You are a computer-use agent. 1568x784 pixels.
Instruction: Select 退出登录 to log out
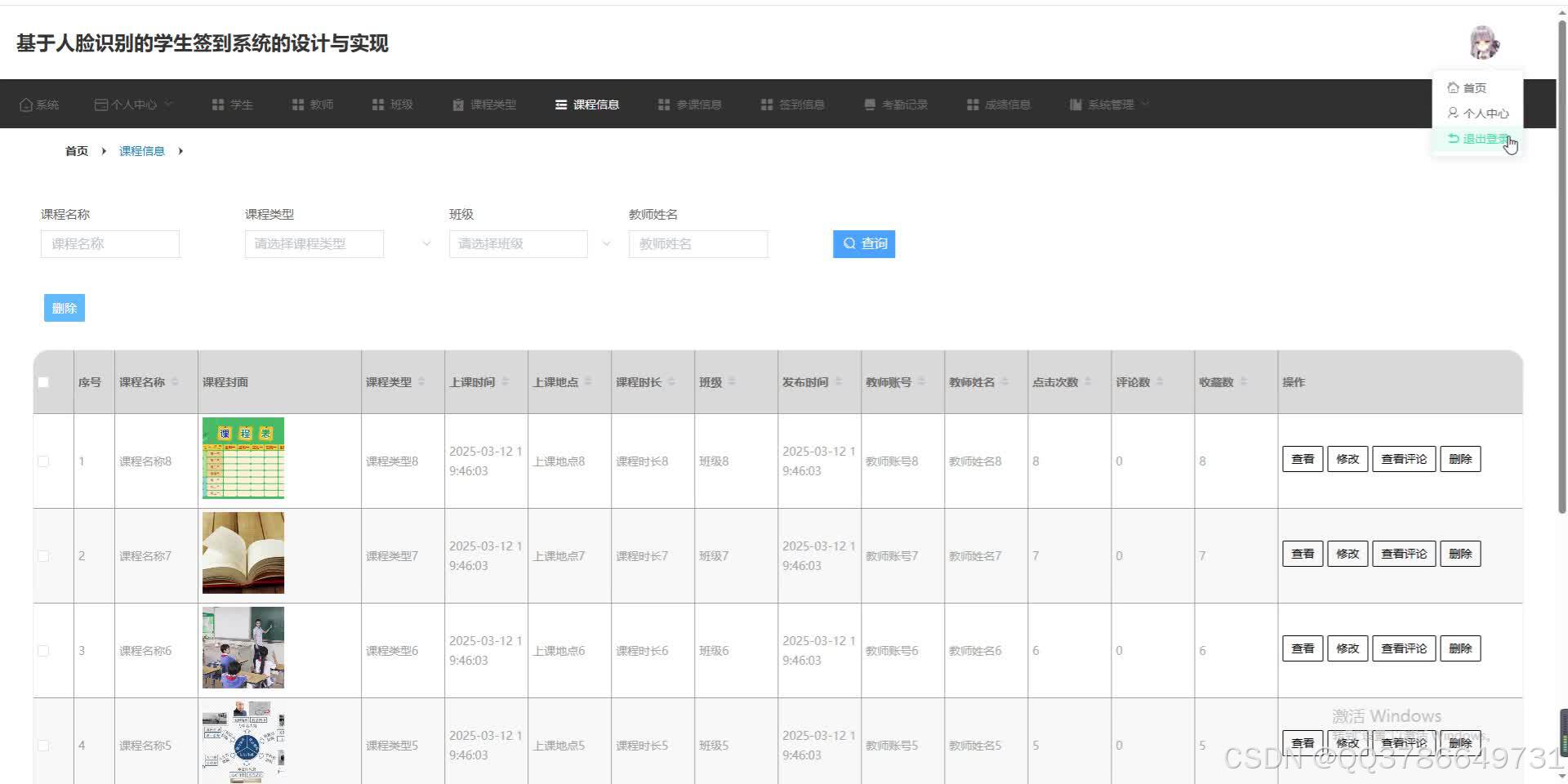tap(1477, 139)
